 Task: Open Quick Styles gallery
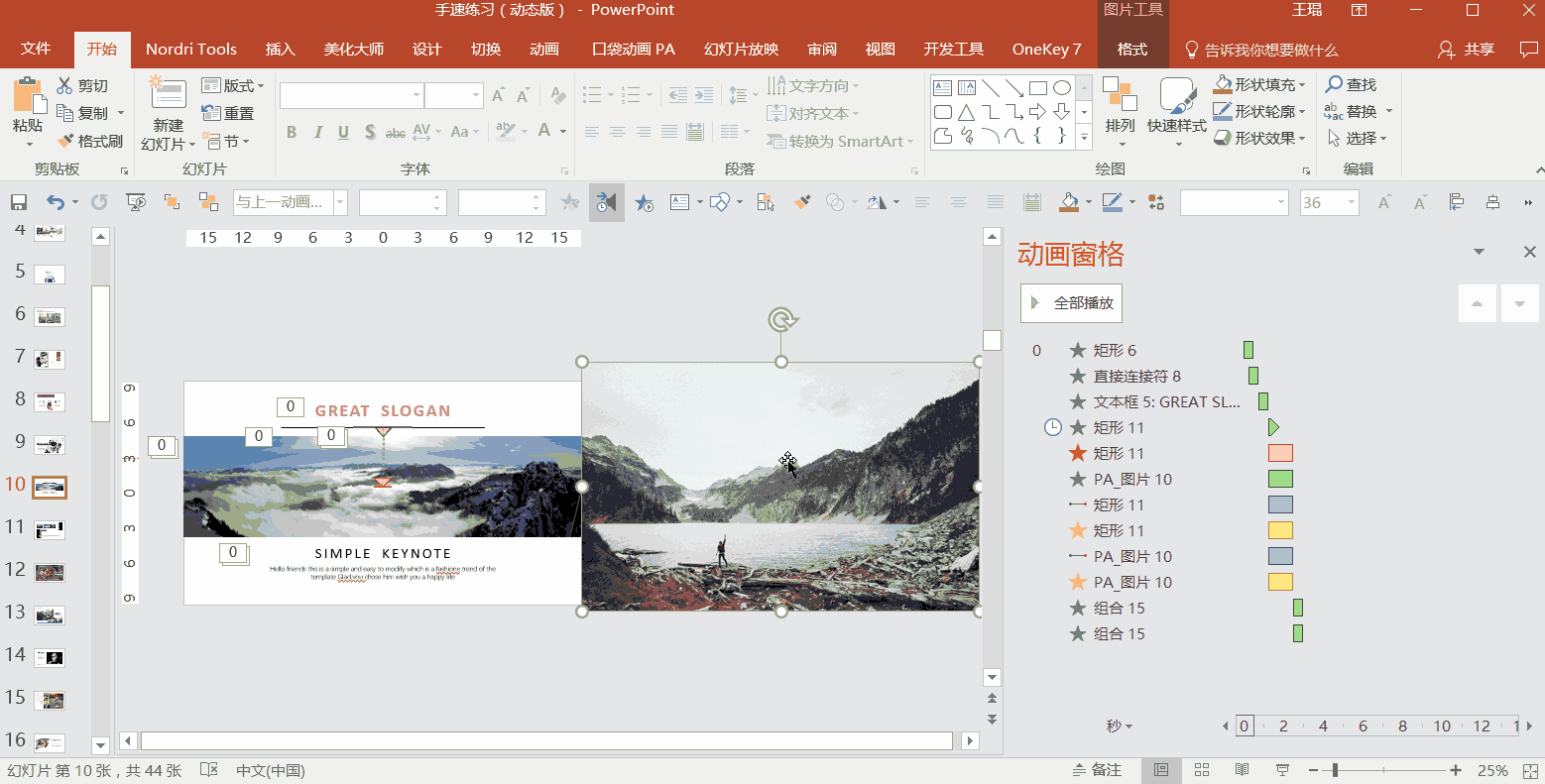tap(1177, 112)
